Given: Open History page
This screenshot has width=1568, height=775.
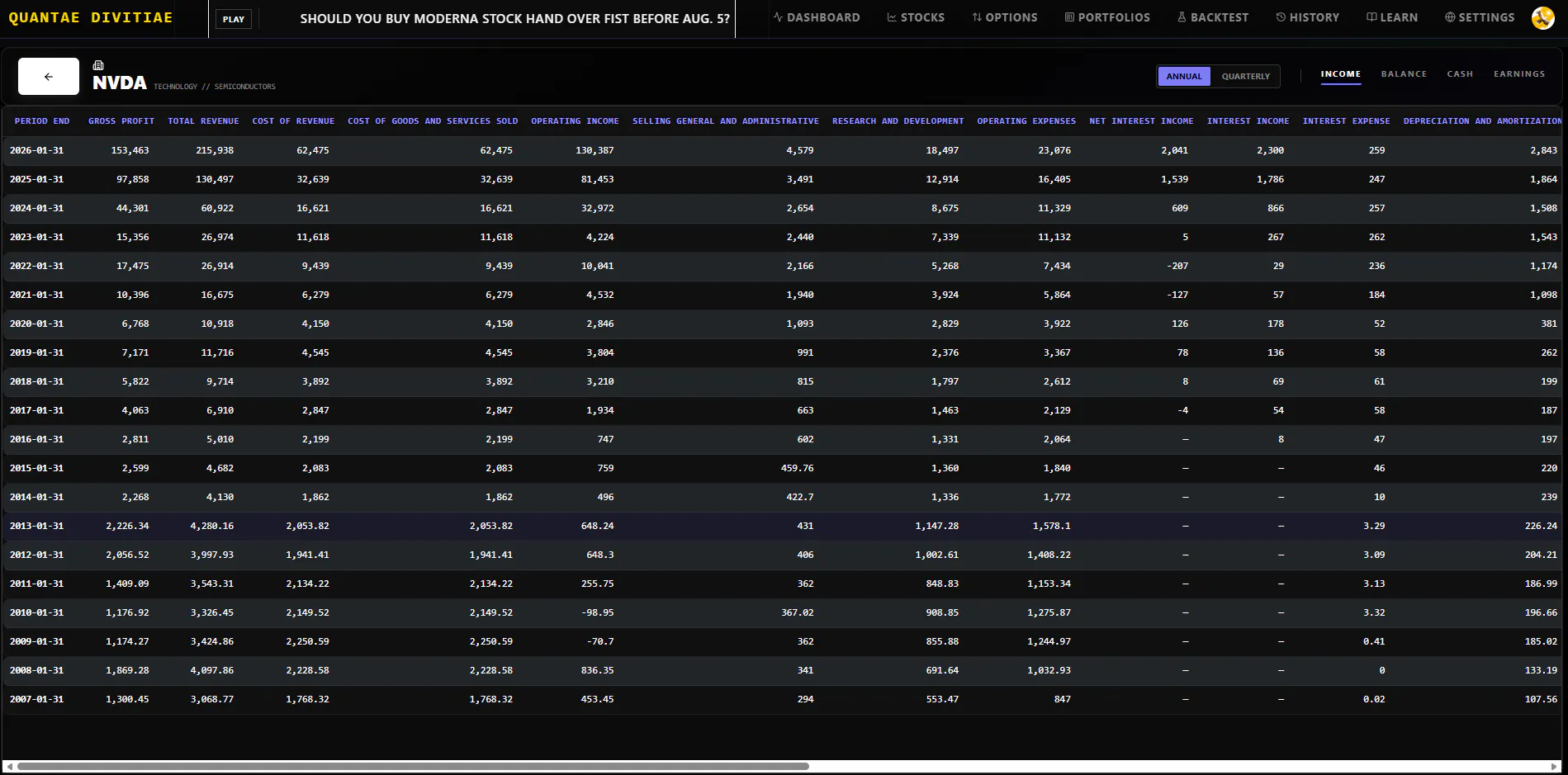Looking at the screenshot, I should coord(1308,17).
